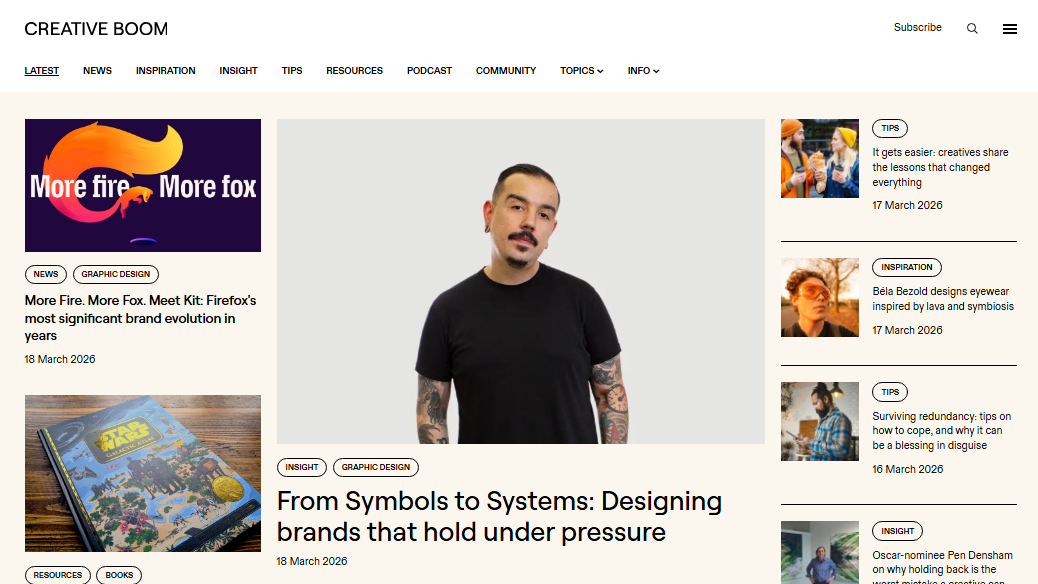The width and height of the screenshot is (1038, 584).
Task: Open the News menu item
Action: pos(97,71)
